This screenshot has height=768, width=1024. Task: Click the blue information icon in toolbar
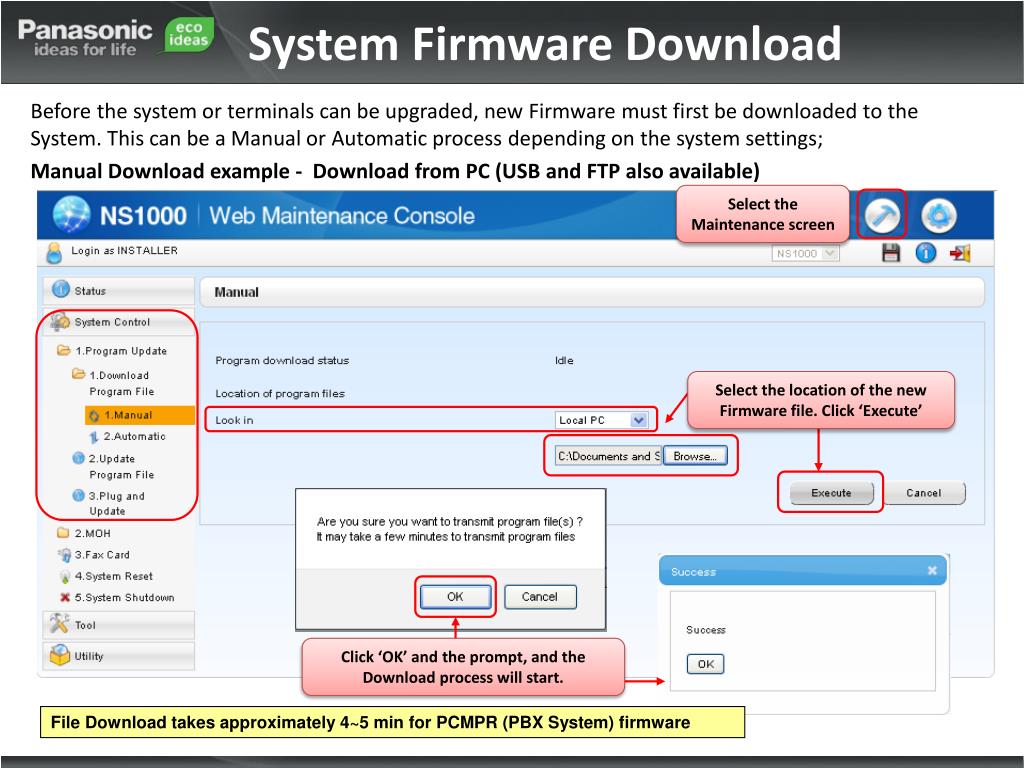pyautogui.click(x=925, y=253)
